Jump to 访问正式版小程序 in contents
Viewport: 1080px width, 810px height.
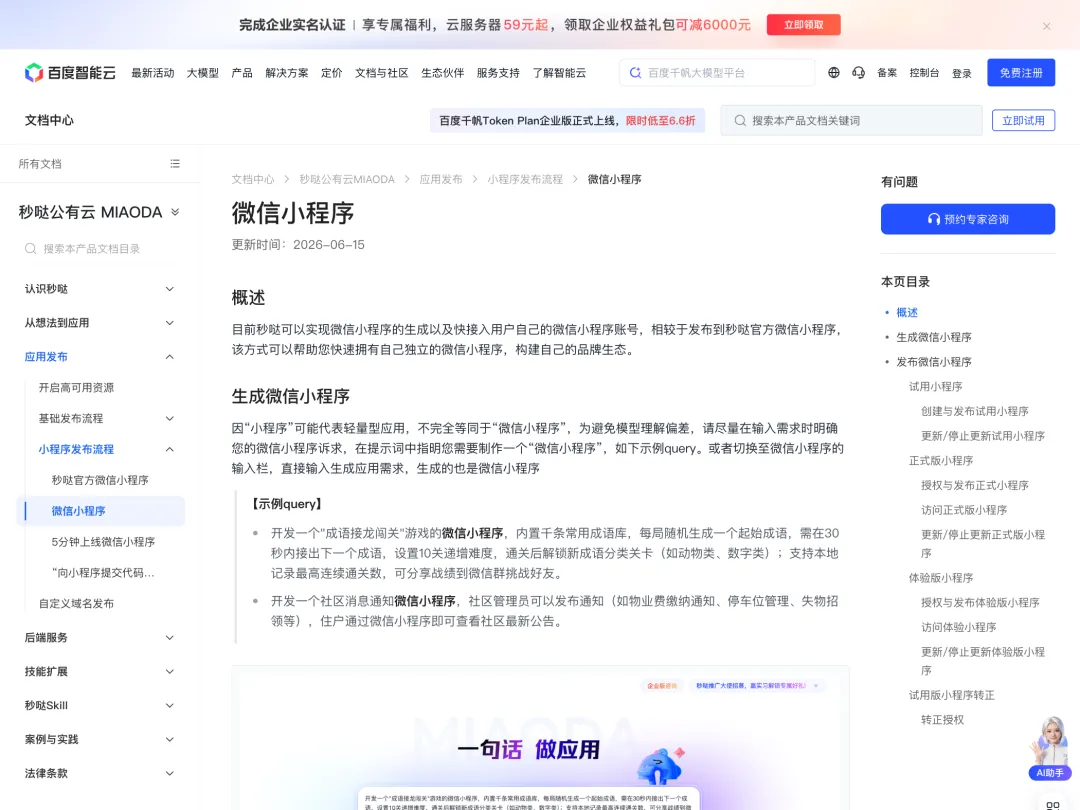[x=964, y=510]
